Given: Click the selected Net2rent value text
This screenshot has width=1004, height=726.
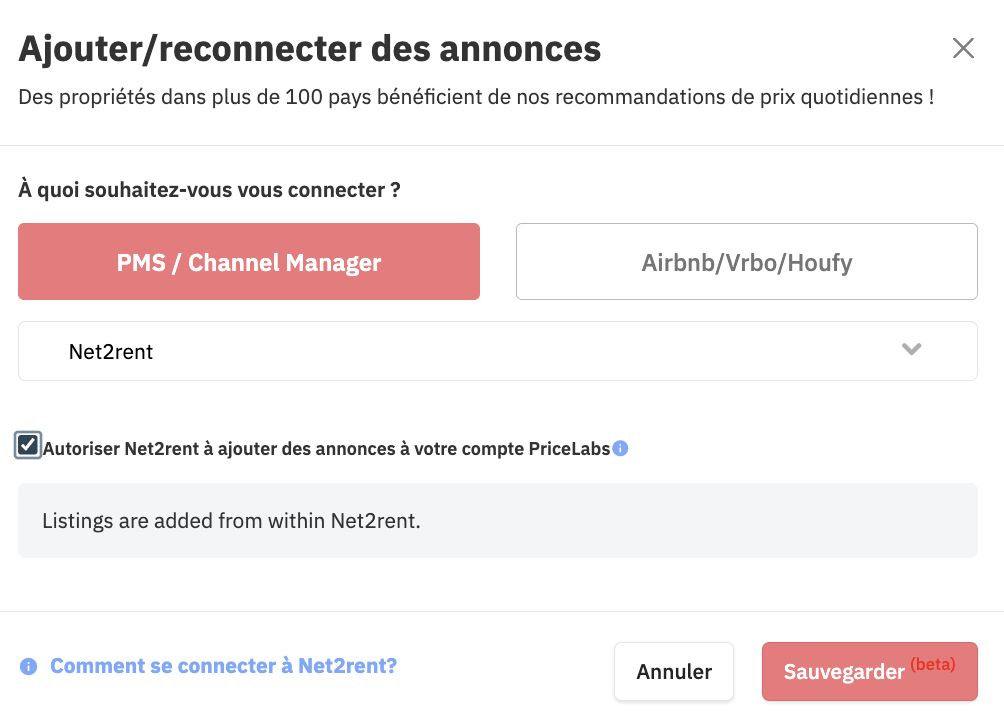Looking at the screenshot, I should 111,351.
